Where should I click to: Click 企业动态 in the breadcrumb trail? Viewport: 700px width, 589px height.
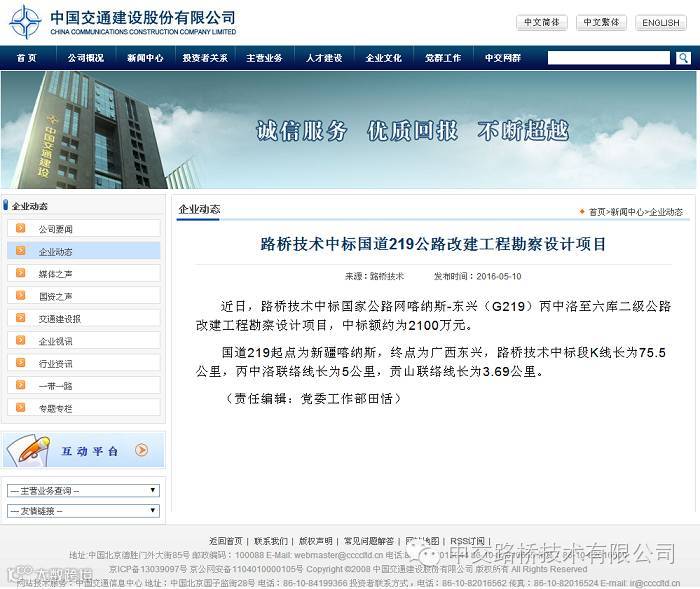pos(666,212)
